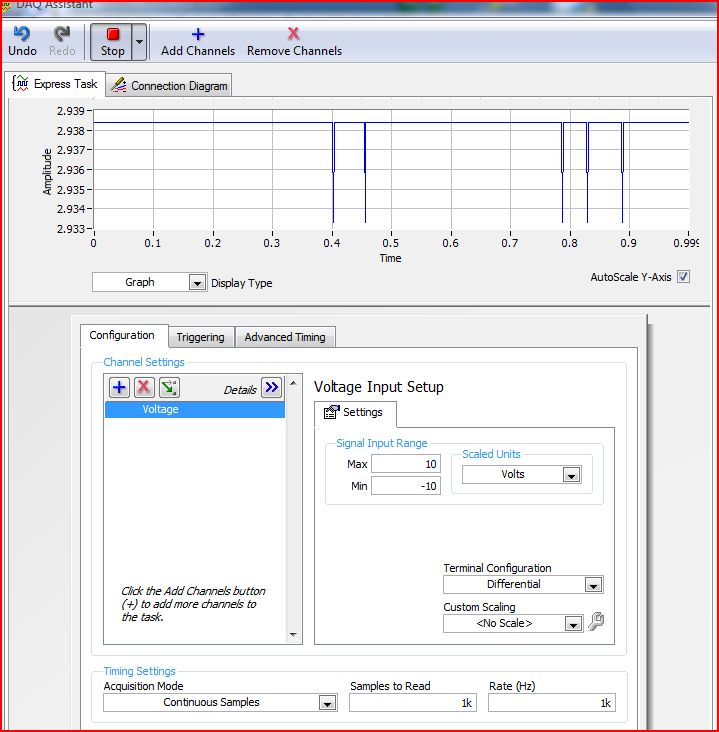Open the Scaled Units Volts dropdown
719x732 pixels.
click(522, 475)
